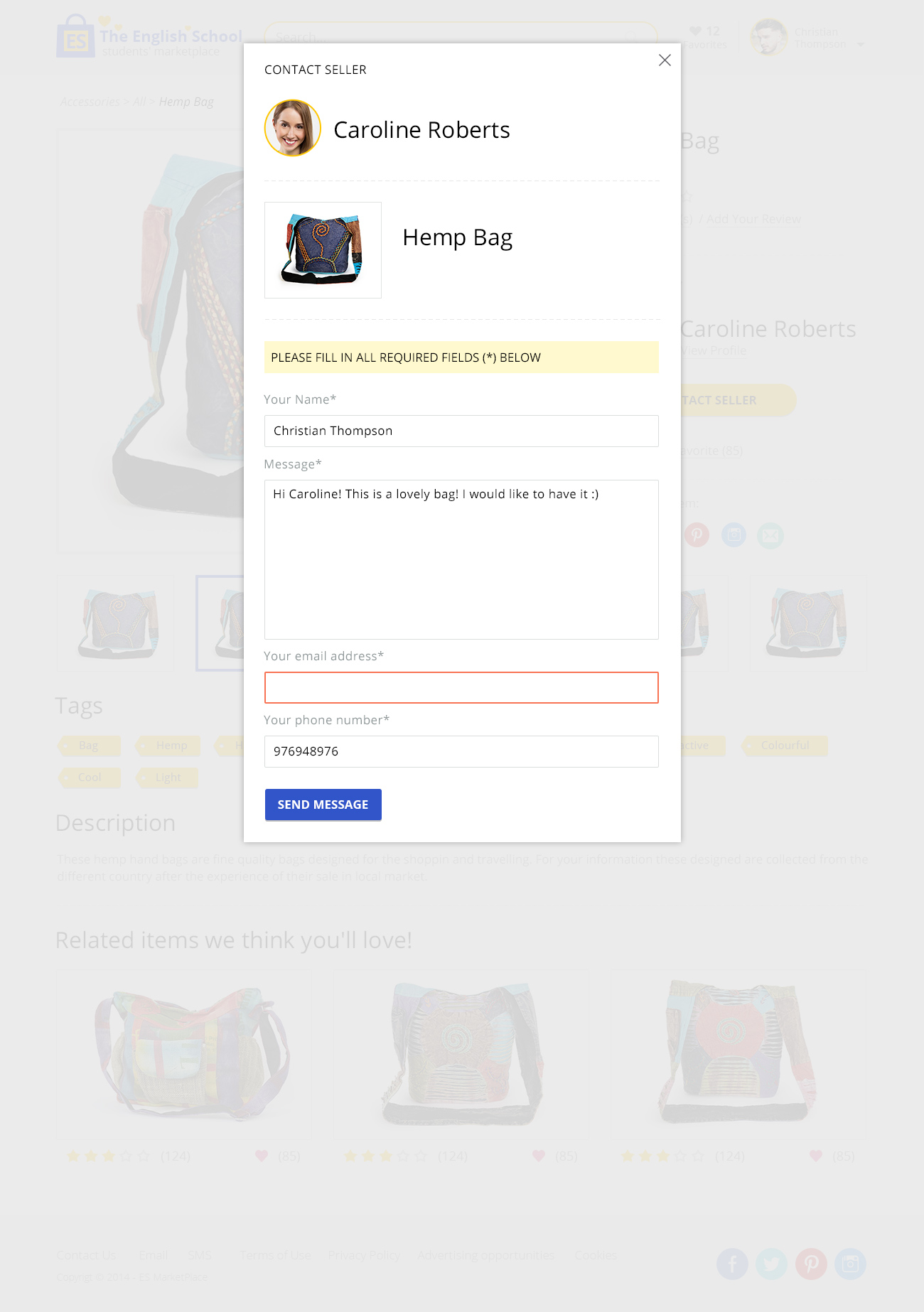Share item via email envelope icon
Screen dimensions: 924x1312
770,534
